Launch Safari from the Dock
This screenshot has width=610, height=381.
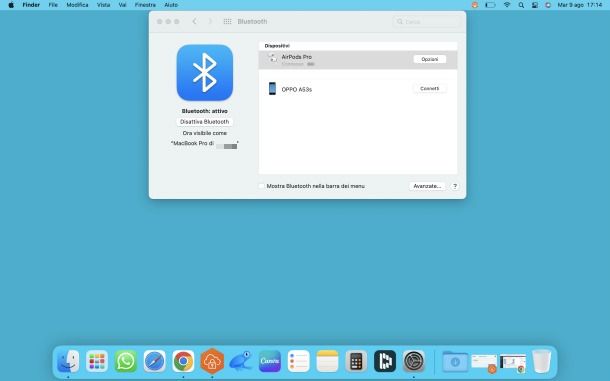[154, 361]
